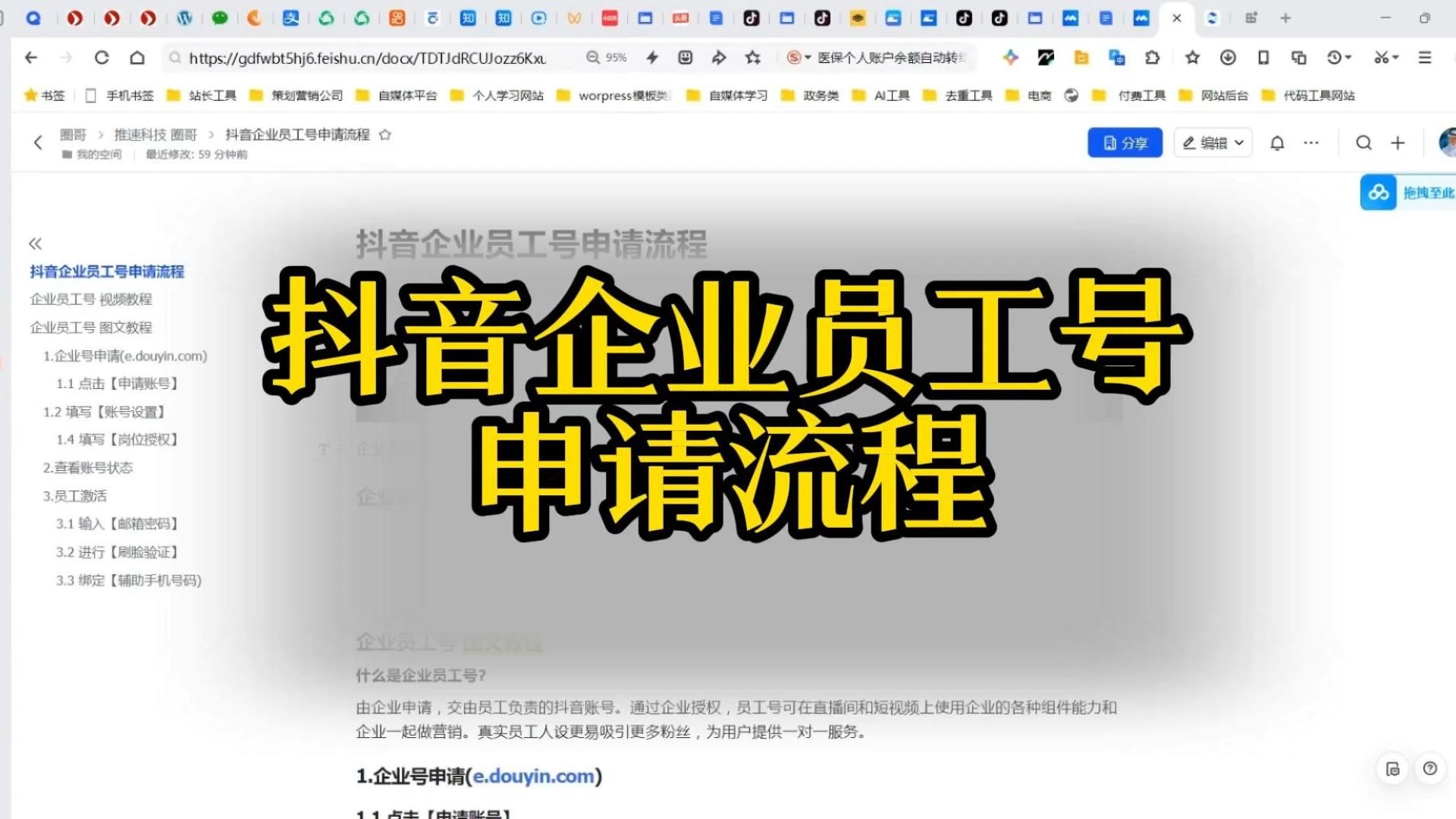Open AI工具 bookmarks folder
This screenshot has width=1456, height=819.
(881, 96)
